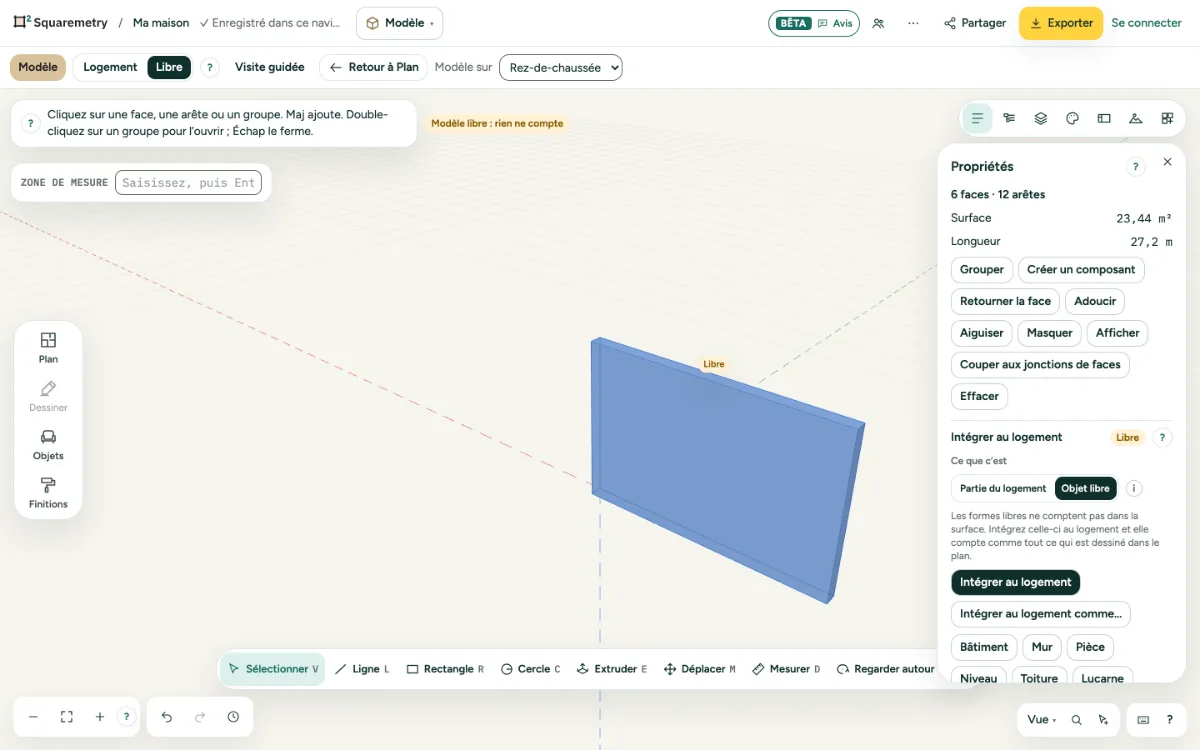Select the Déplacer tool

pos(700,669)
